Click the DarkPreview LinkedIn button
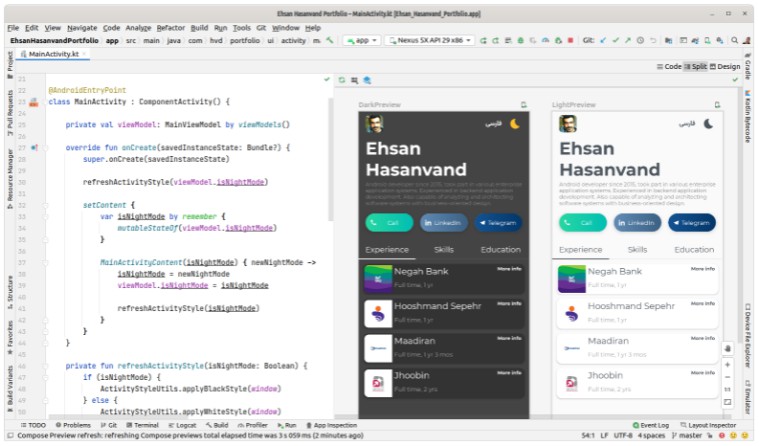759x446 pixels. coord(443,223)
